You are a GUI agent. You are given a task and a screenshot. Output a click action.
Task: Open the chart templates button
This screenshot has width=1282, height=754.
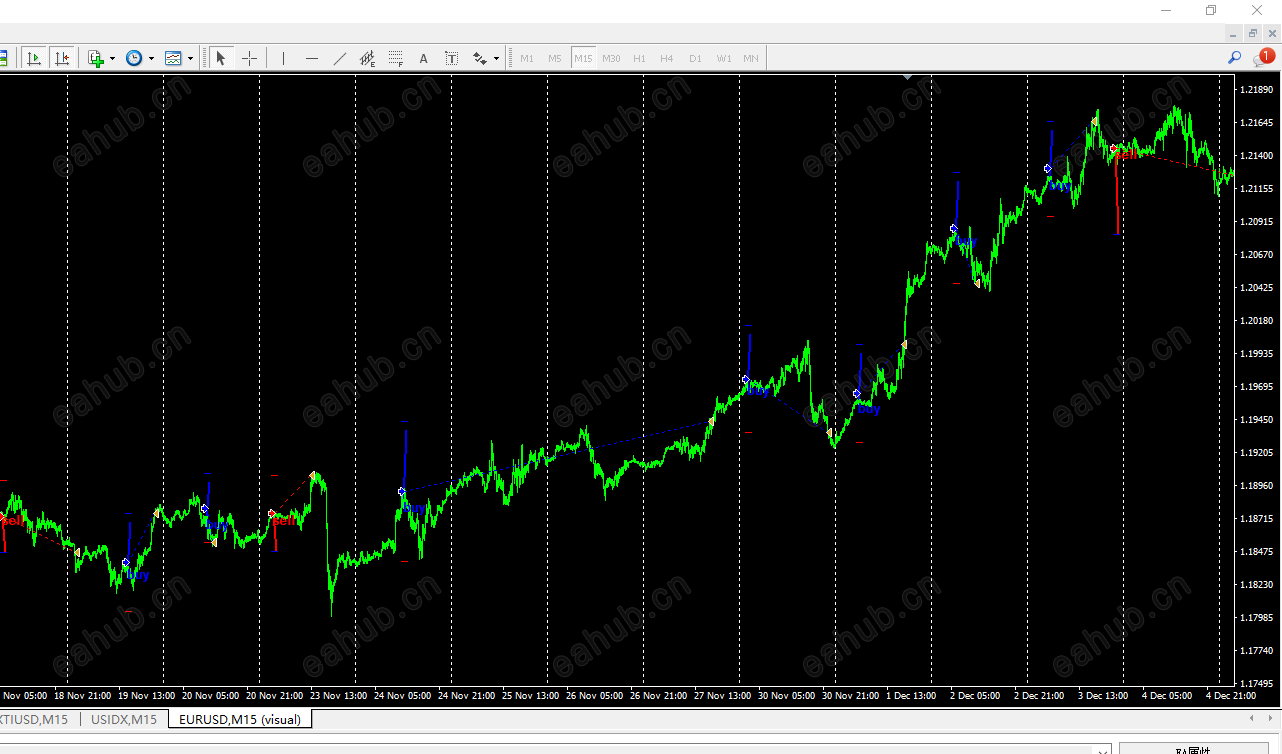(173, 58)
